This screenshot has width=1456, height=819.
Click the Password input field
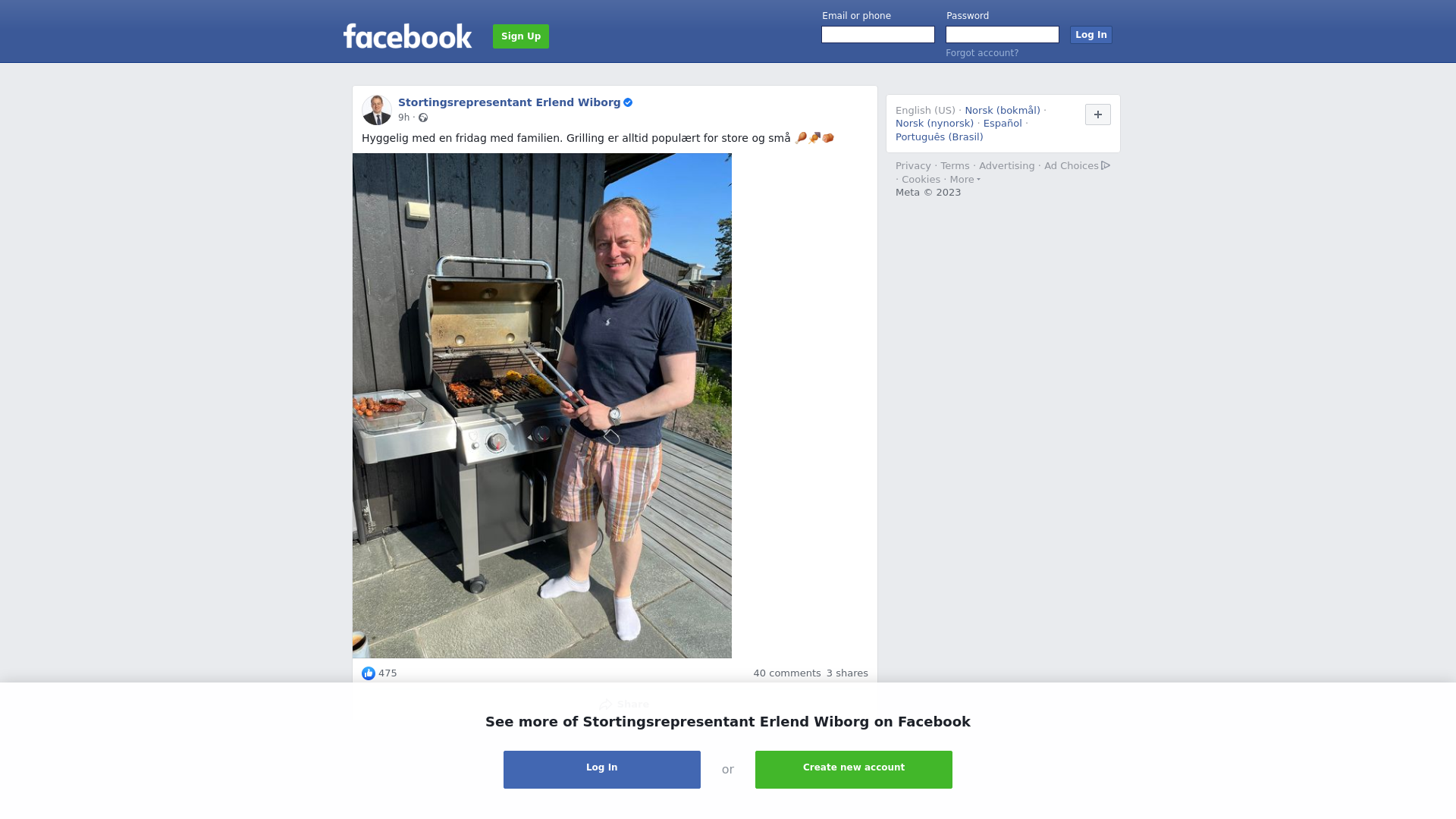pyautogui.click(x=1003, y=35)
